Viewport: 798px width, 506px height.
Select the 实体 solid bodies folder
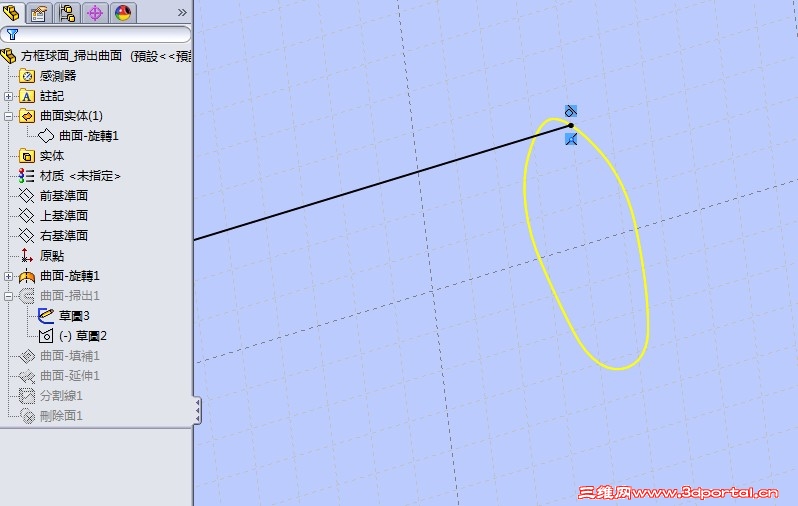click(x=51, y=156)
